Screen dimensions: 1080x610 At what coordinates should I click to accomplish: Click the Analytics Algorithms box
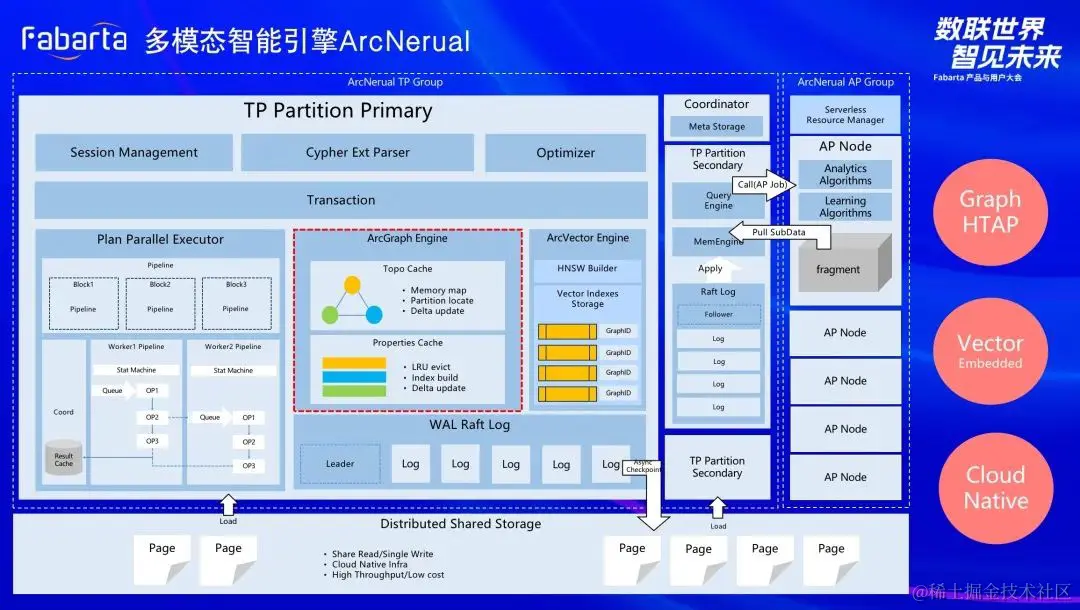(845, 175)
